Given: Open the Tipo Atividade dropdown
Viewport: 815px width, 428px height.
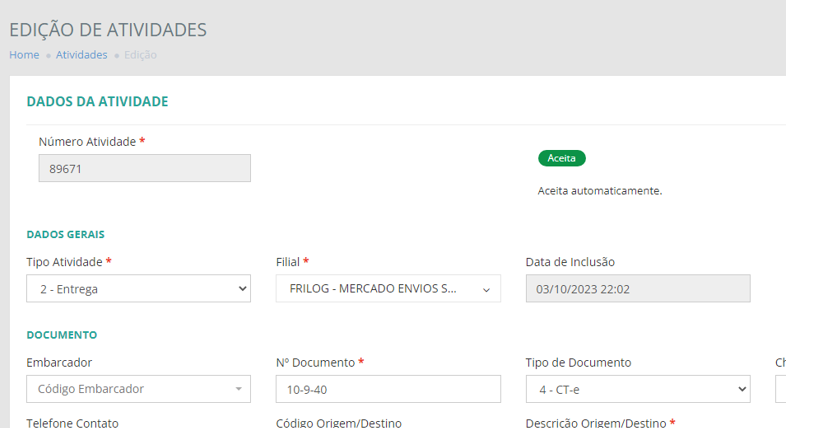Looking at the screenshot, I should [138, 289].
